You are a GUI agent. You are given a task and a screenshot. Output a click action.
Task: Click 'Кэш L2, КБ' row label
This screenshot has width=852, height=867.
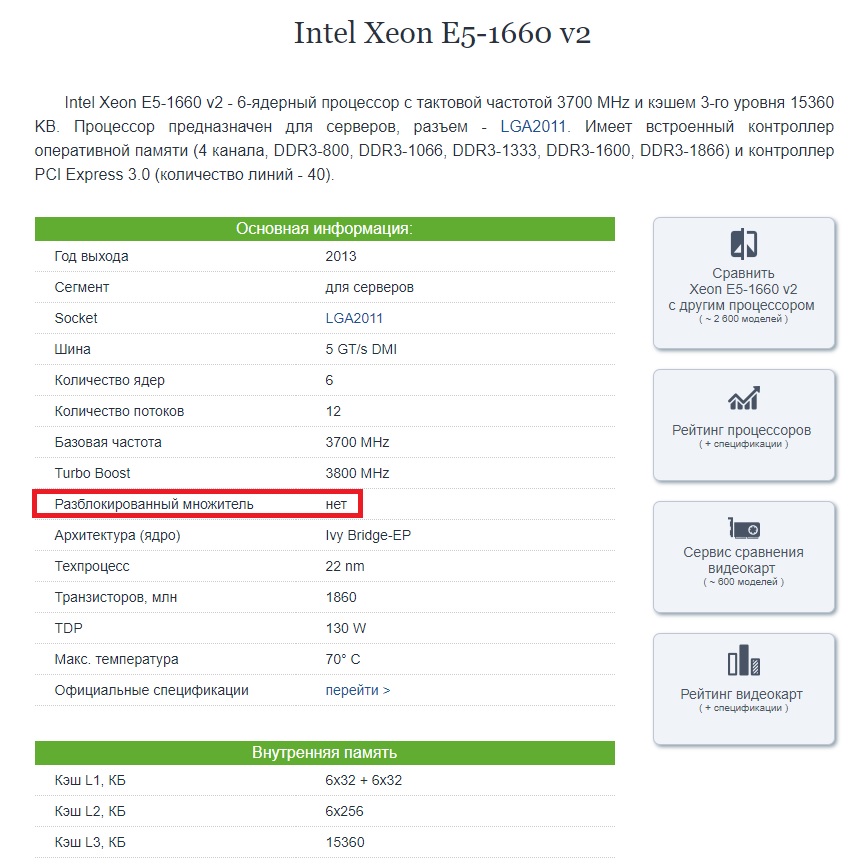[x=90, y=812]
